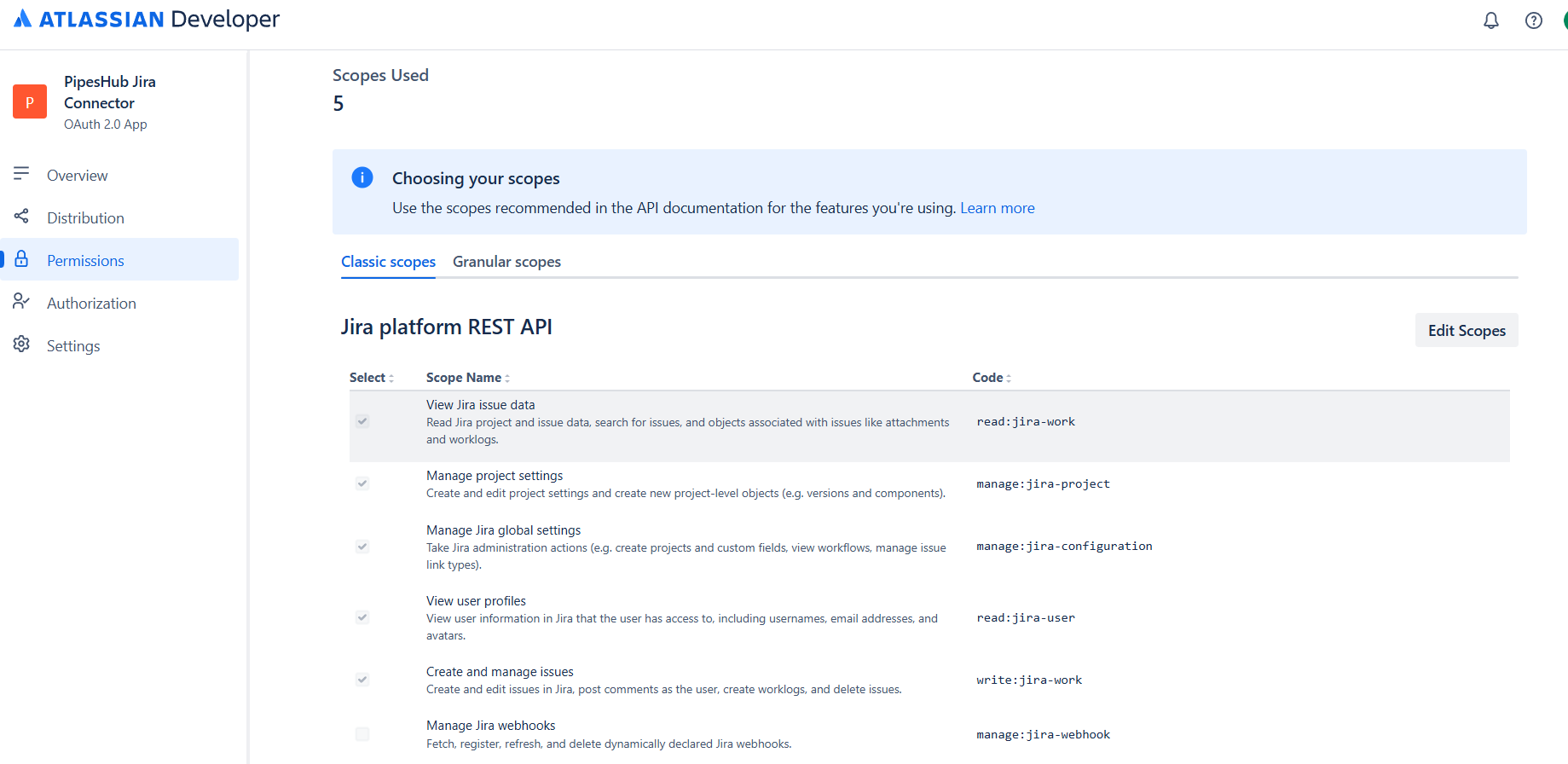Click the Manage Jira webhooks scope name
This screenshot has height=764, width=1568.
[490, 726]
